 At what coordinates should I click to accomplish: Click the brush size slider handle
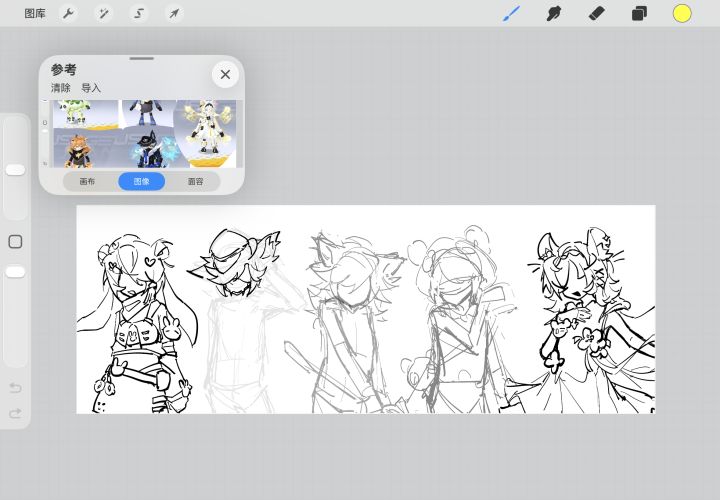15,170
